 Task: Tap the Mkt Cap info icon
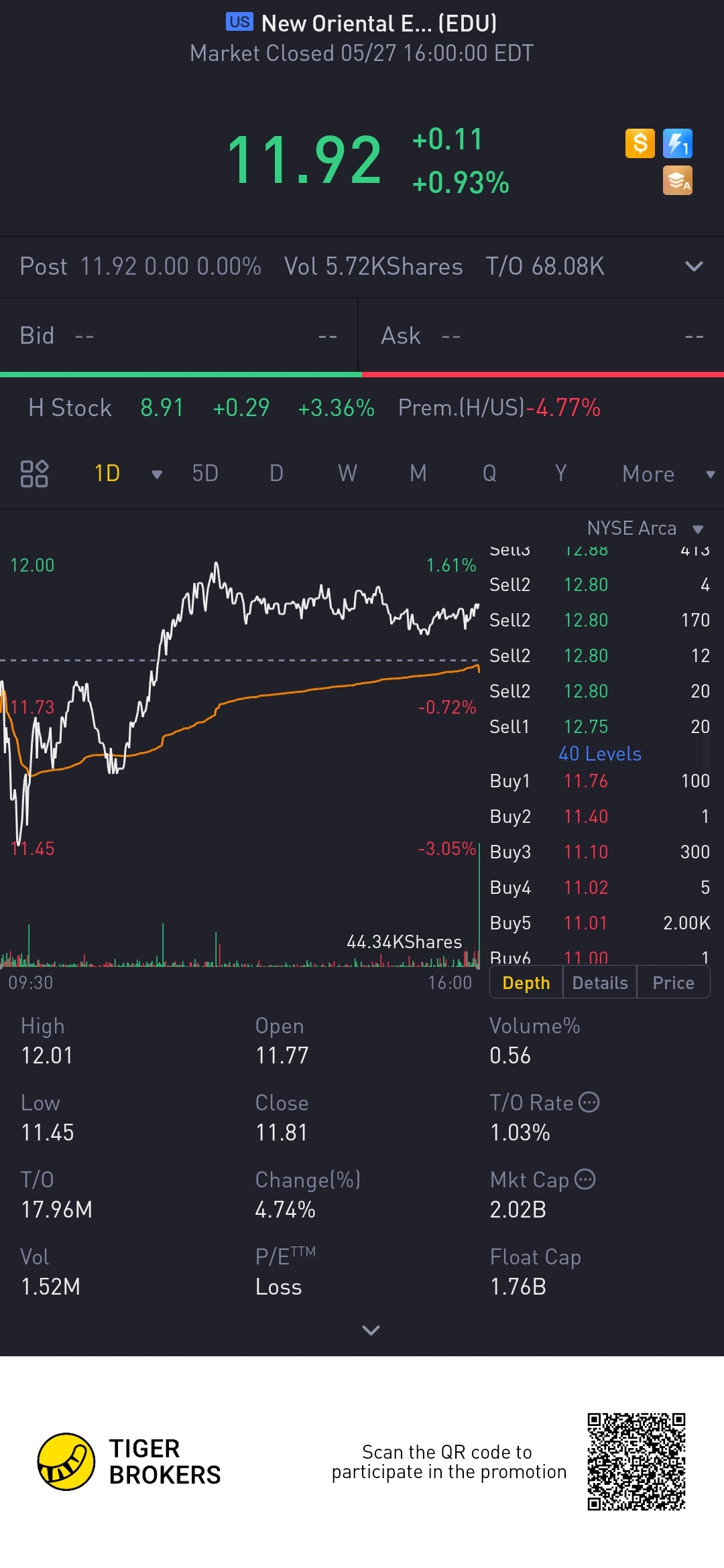coord(585,1179)
